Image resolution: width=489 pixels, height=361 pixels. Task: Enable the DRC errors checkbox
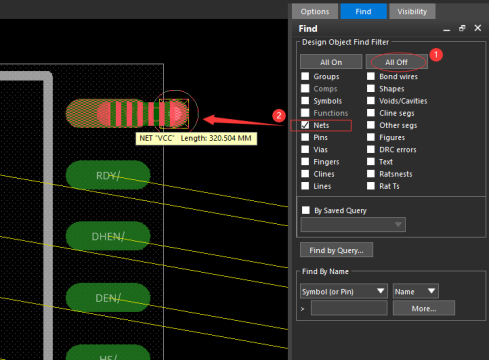(371, 149)
